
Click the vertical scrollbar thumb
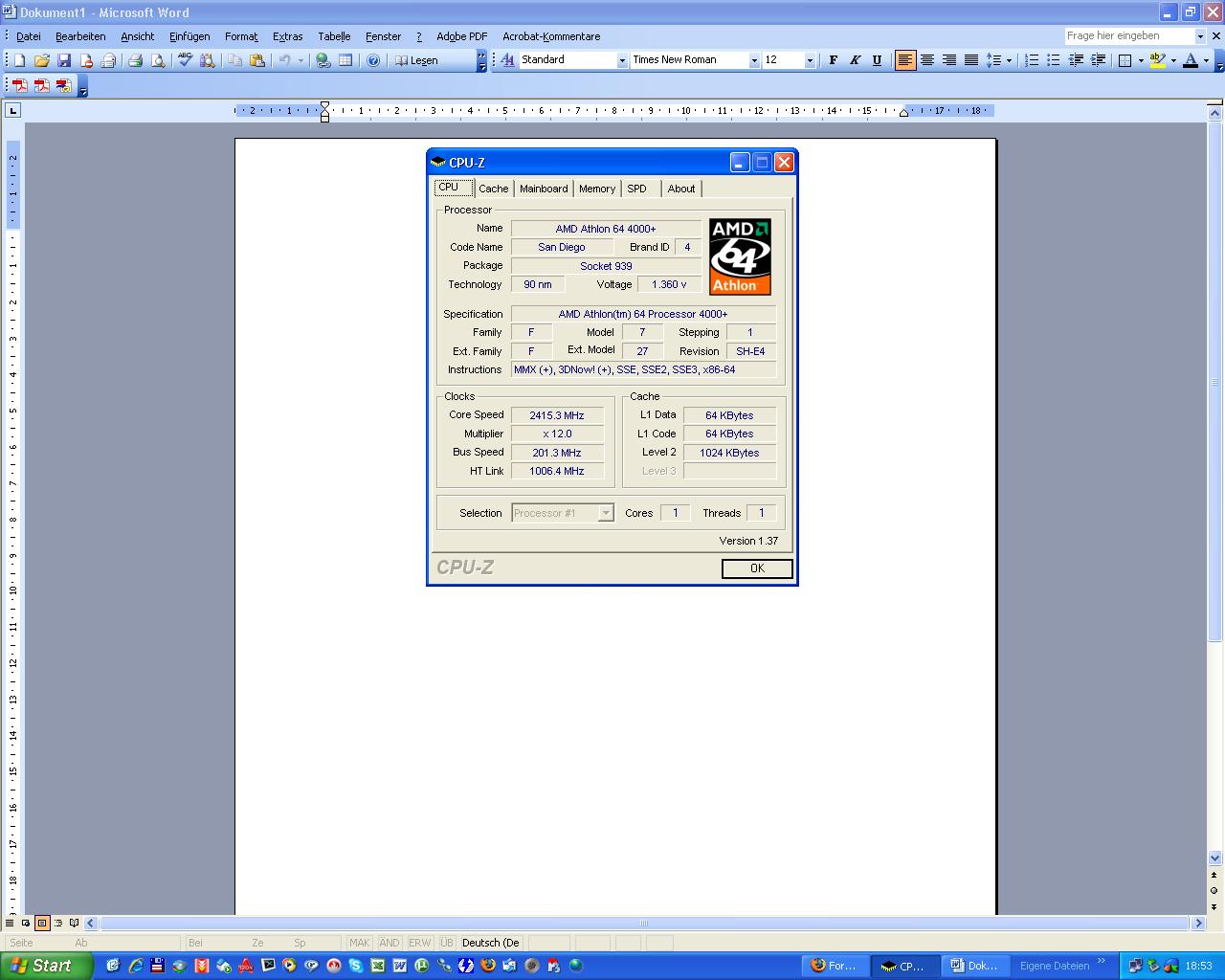pos(1215,381)
